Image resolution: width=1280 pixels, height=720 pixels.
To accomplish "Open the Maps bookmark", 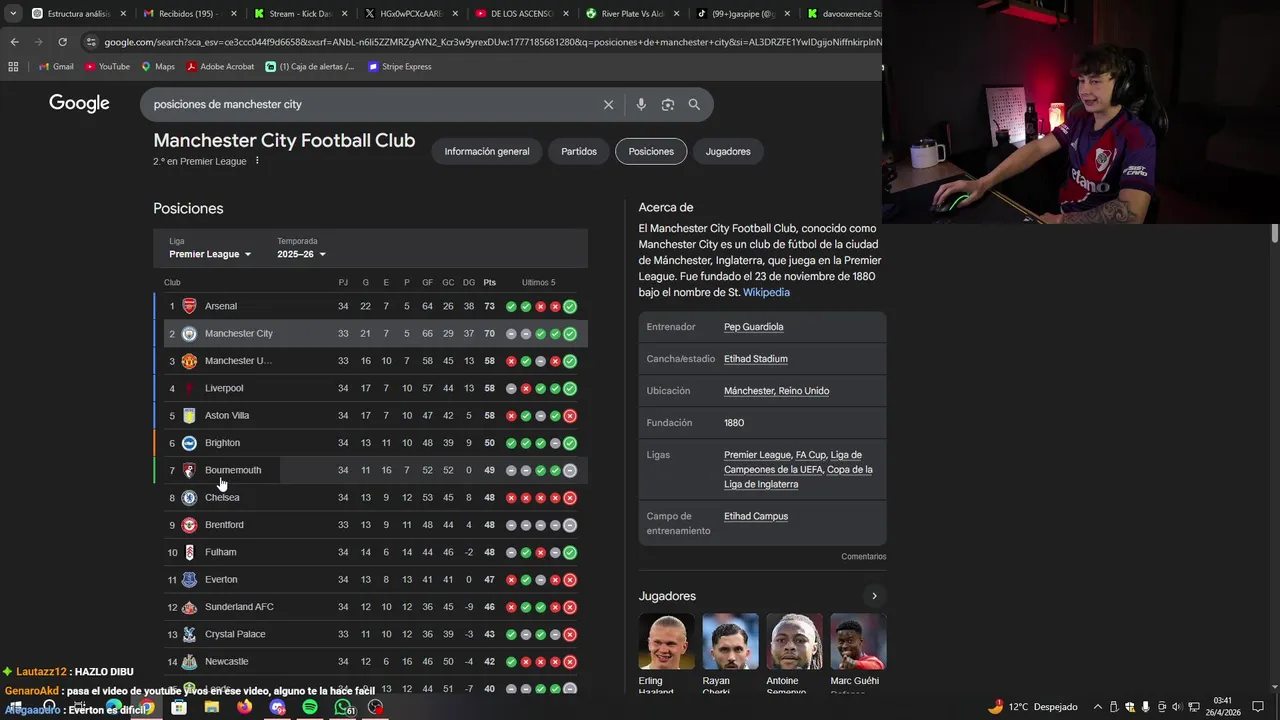I will (x=158, y=67).
